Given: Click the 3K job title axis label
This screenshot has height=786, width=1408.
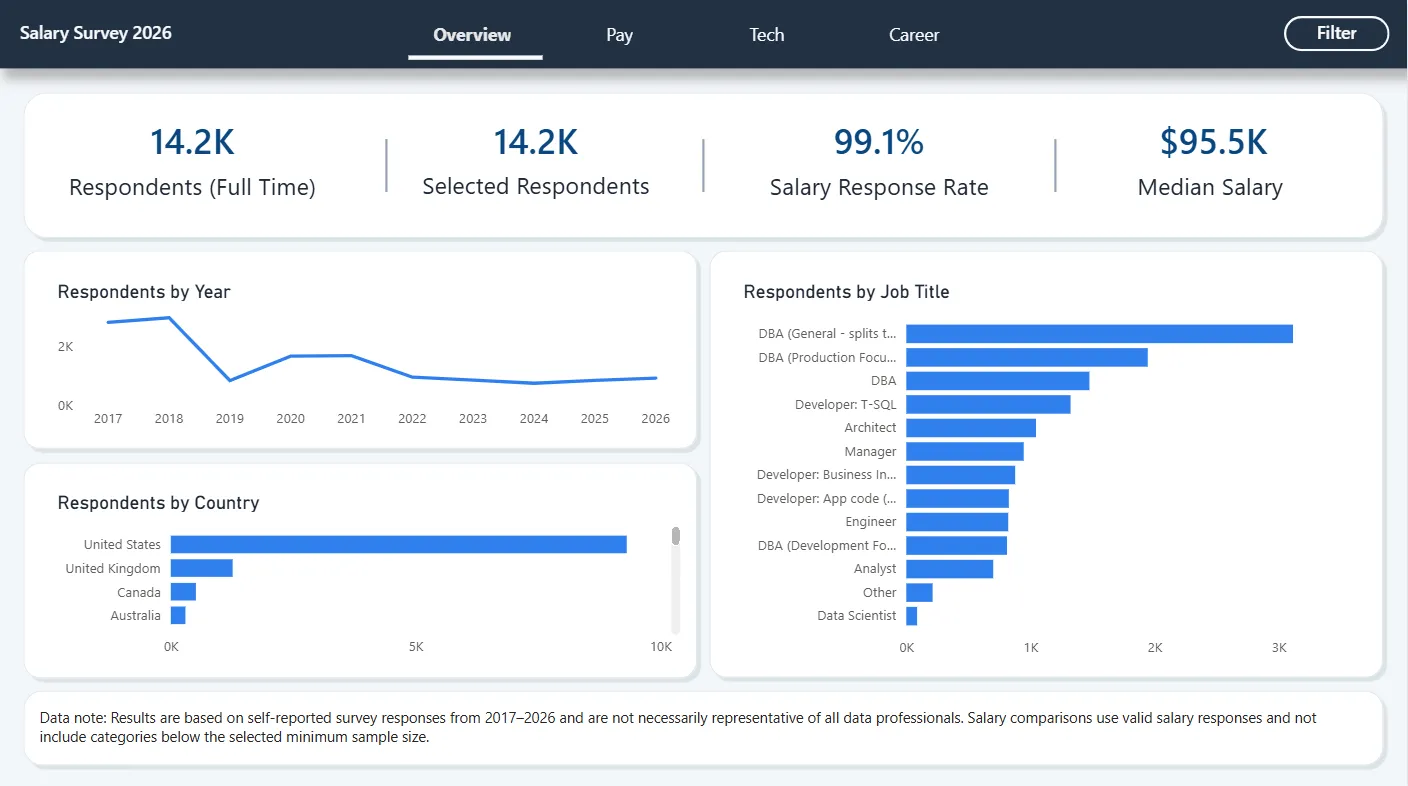Looking at the screenshot, I should click(x=1279, y=648).
